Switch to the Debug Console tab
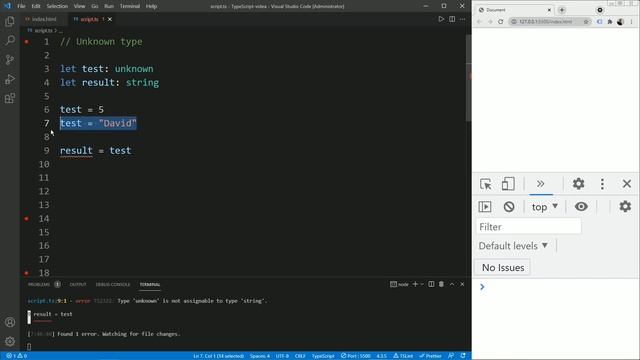Image resolution: width=640 pixels, height=360 pixels. (113, 284)
